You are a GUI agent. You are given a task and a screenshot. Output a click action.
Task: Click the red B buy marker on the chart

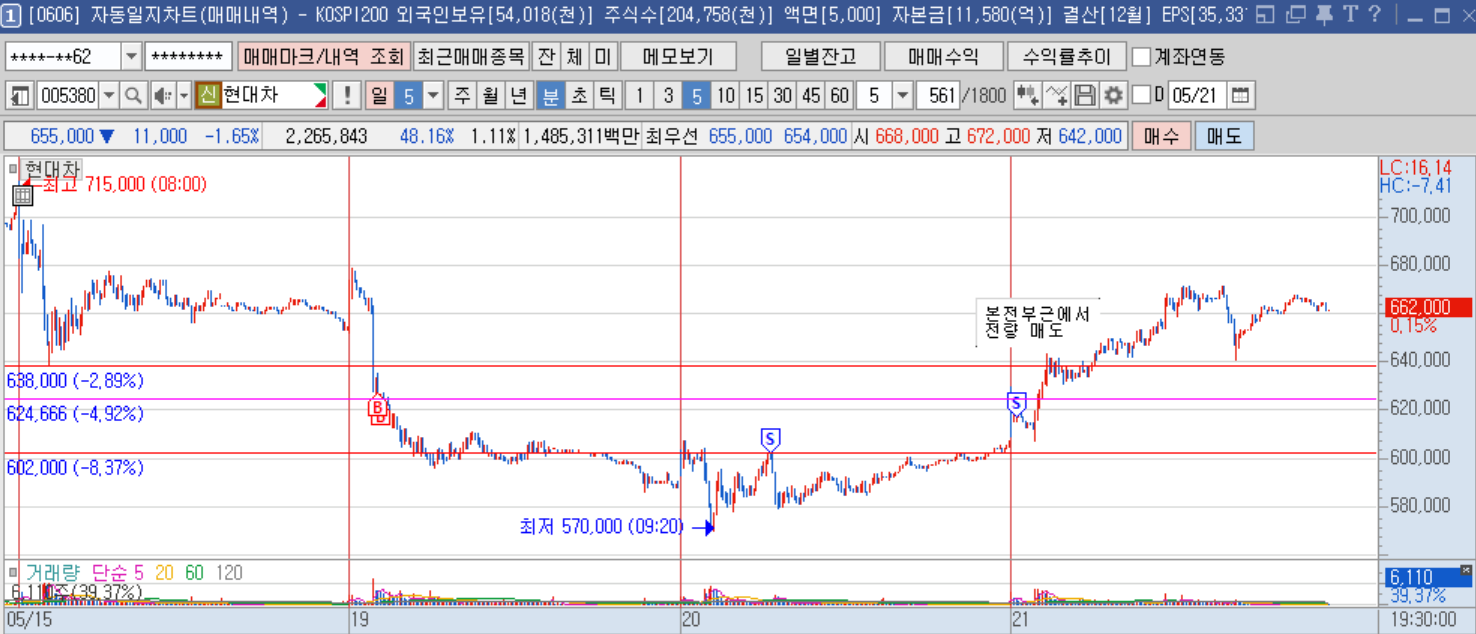[x=378, y=408]
